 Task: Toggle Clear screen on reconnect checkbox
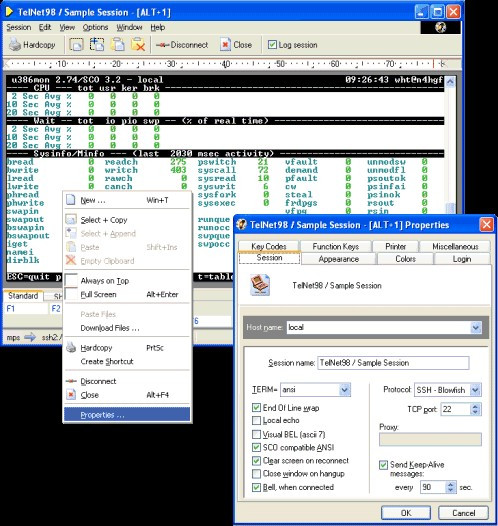pyautogui.click(x=256, y=461)
